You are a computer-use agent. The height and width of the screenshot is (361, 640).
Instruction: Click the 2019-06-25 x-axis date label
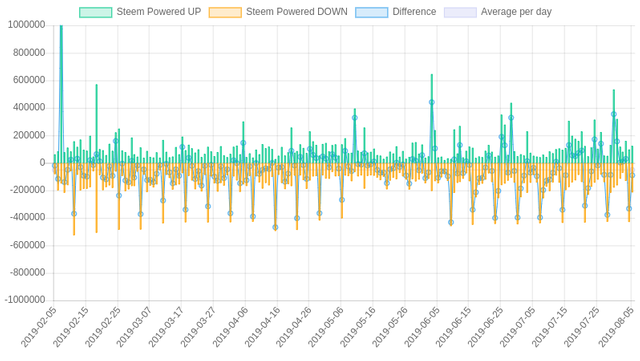pyautogui.click(x=485, y=328)
